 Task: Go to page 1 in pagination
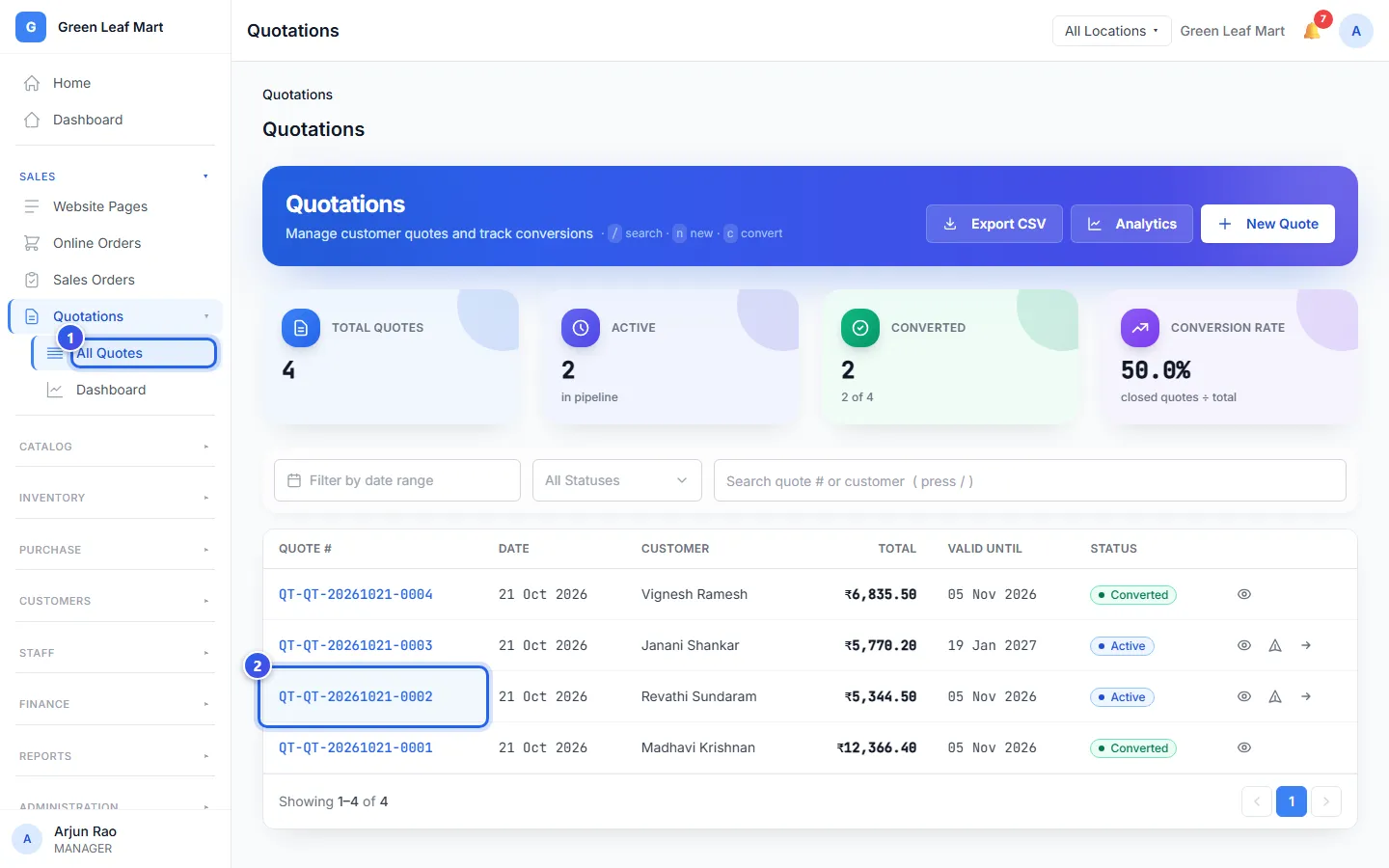point(1292,801)
